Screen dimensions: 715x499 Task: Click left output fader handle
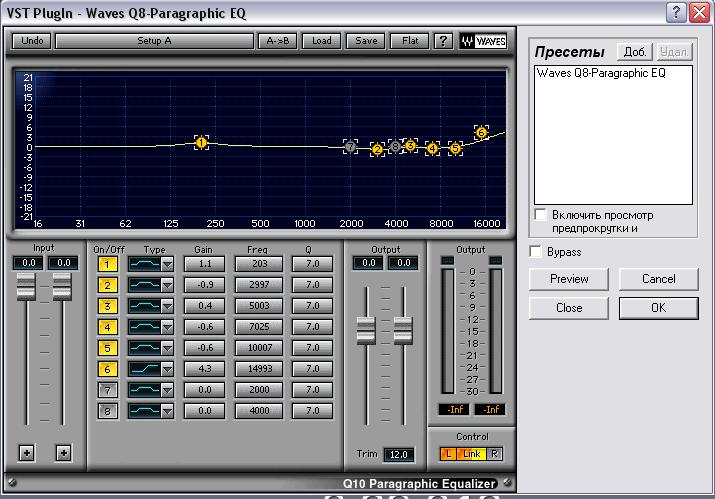366,331
